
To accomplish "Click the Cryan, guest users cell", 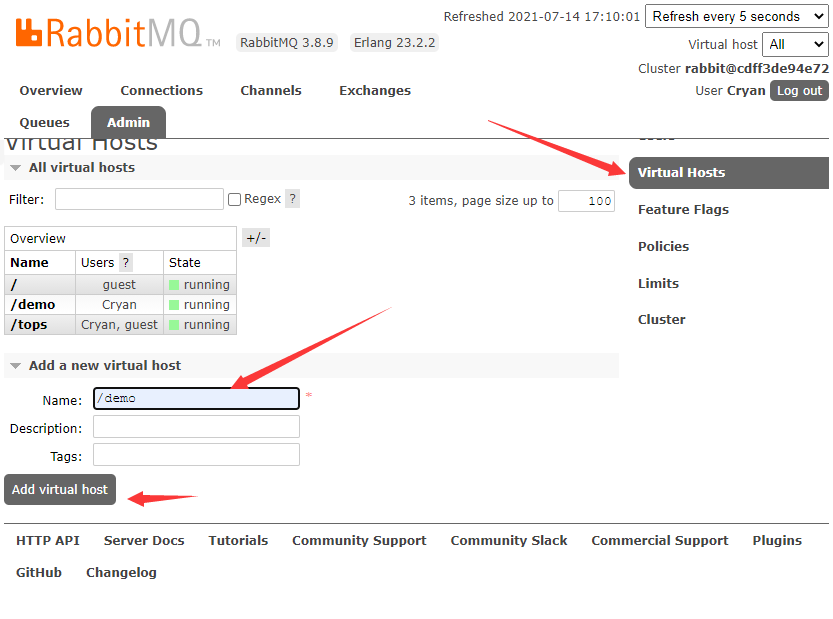I will [119, 325].
